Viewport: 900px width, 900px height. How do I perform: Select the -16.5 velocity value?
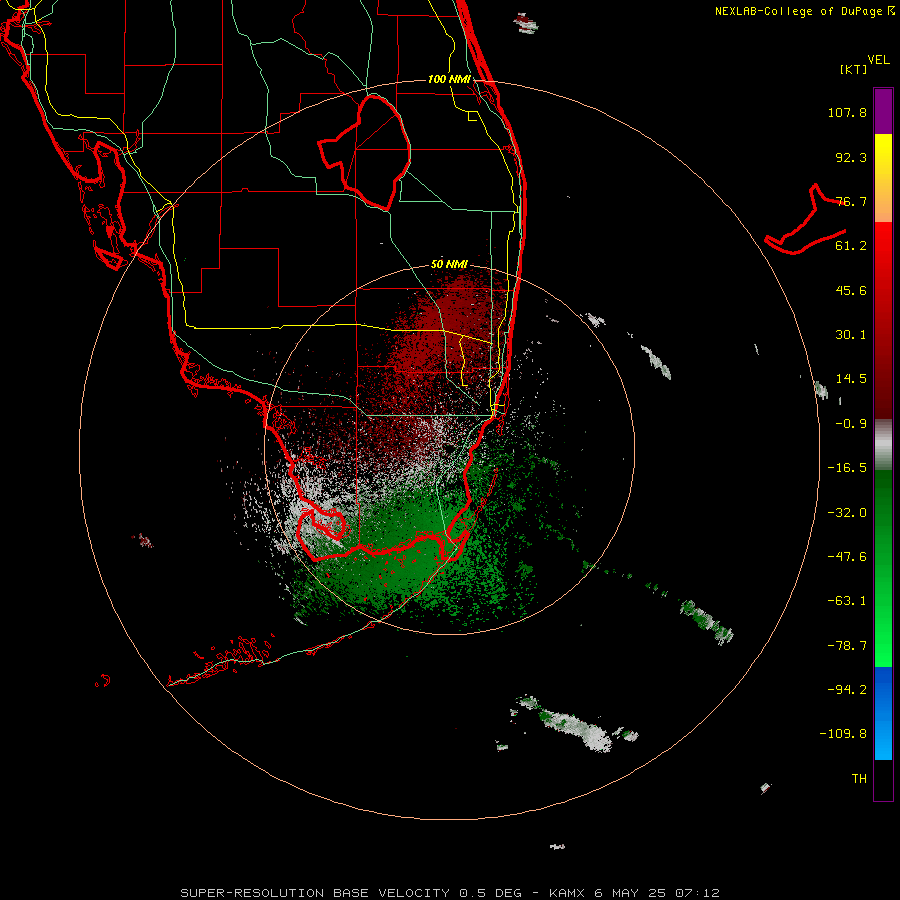click(x=847, y=468)
